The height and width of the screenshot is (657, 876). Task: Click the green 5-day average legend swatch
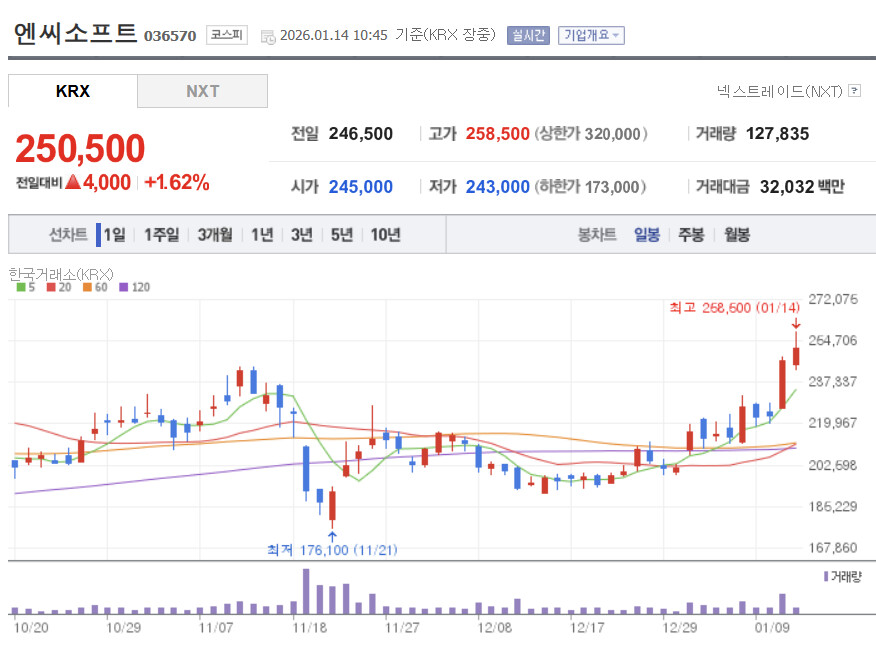point(21,287)
